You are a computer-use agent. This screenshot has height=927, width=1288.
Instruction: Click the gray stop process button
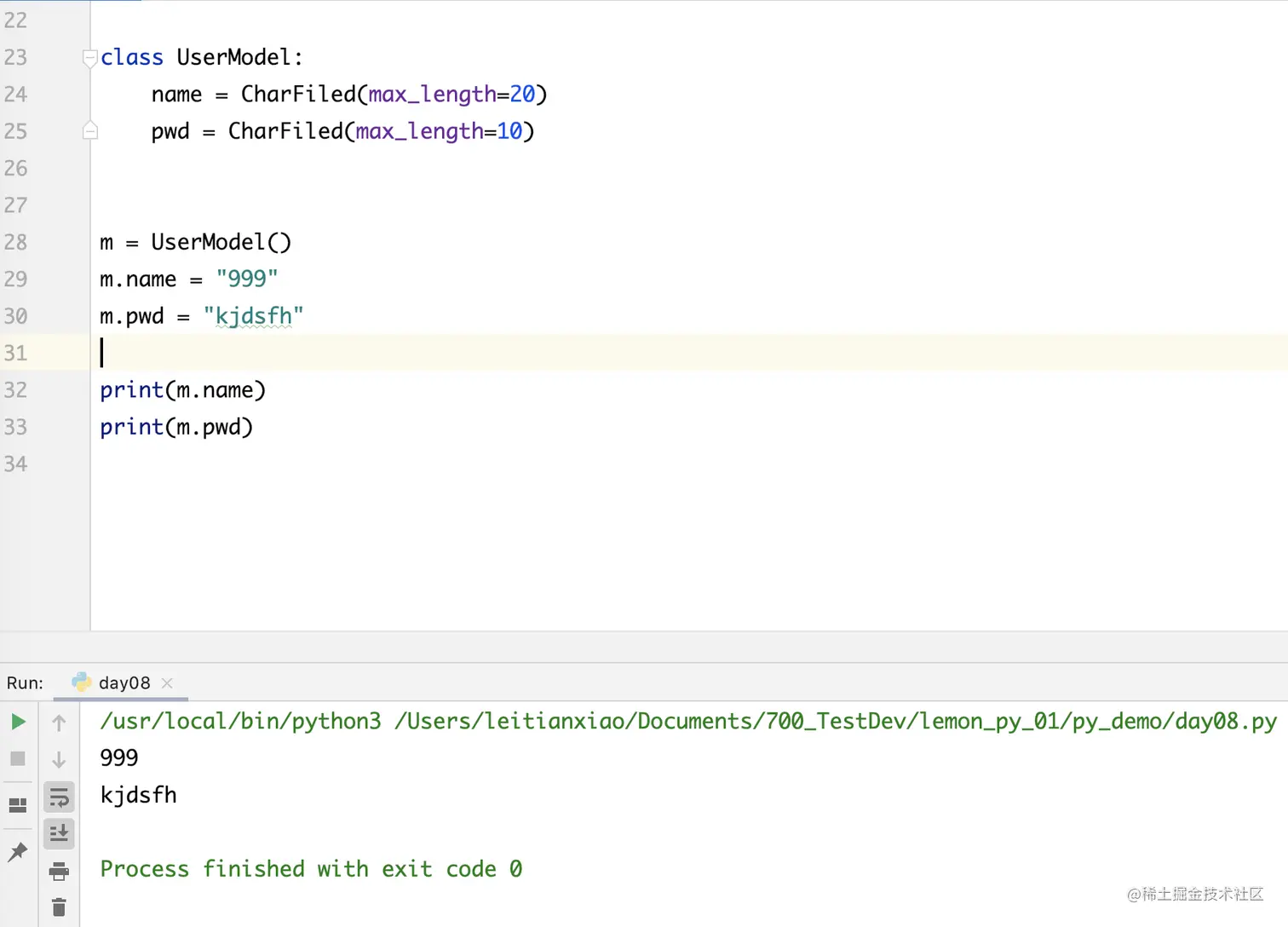click(x=18, y=758)
